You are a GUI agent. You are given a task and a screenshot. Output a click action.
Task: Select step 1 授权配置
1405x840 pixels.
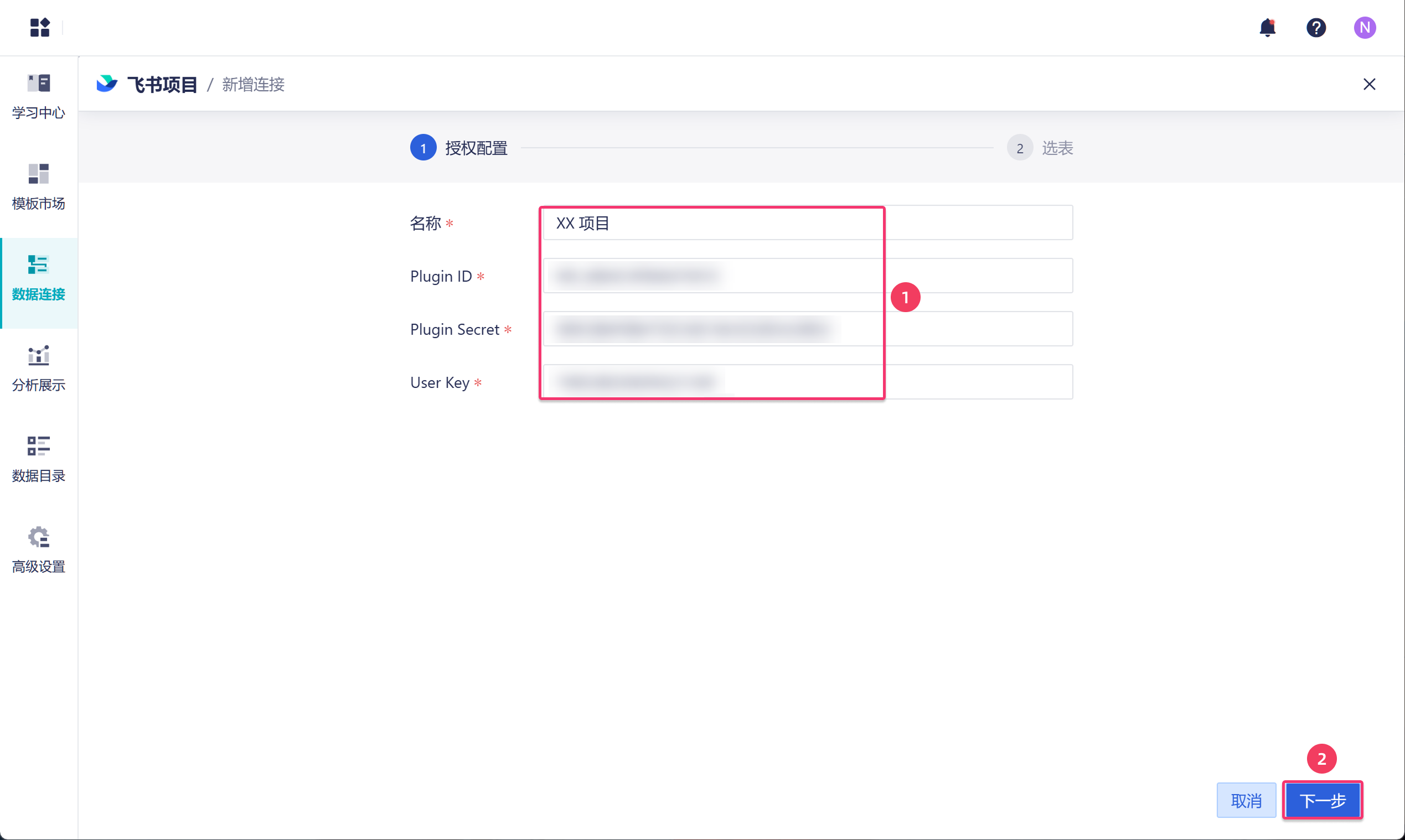tap(459, 148)
